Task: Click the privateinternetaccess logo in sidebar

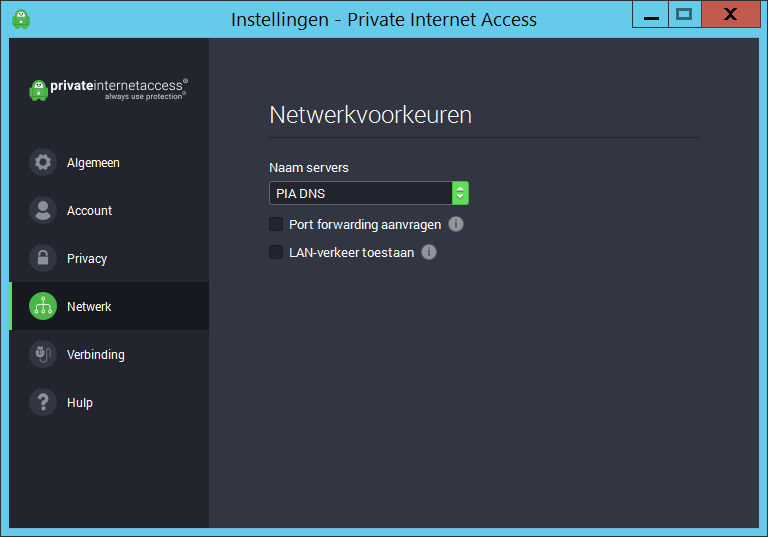Action: [108, 90]
